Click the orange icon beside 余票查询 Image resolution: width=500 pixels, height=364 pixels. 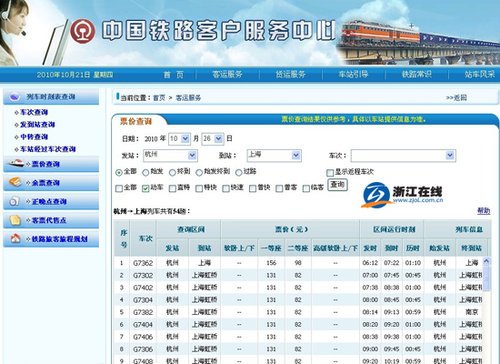coord(15,182)
